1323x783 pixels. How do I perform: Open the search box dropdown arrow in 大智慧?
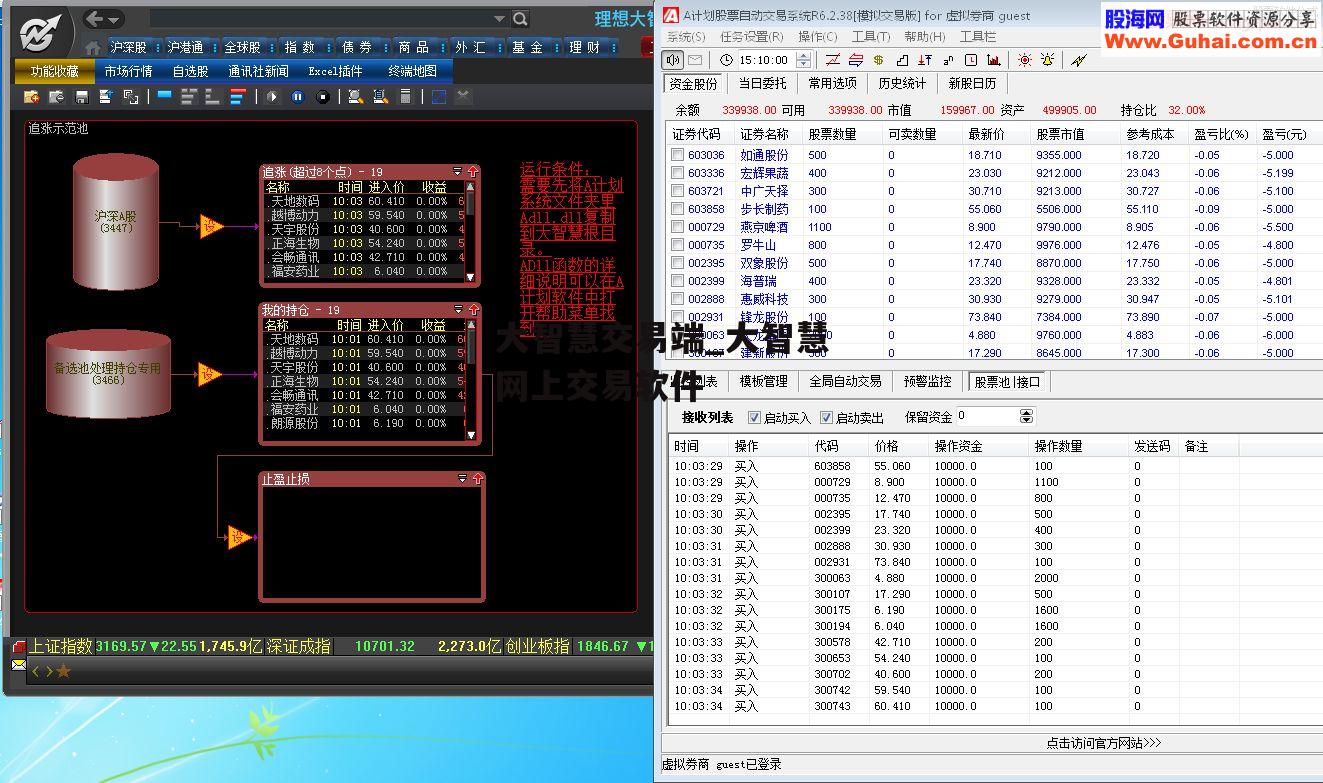[x=499, y=19]
